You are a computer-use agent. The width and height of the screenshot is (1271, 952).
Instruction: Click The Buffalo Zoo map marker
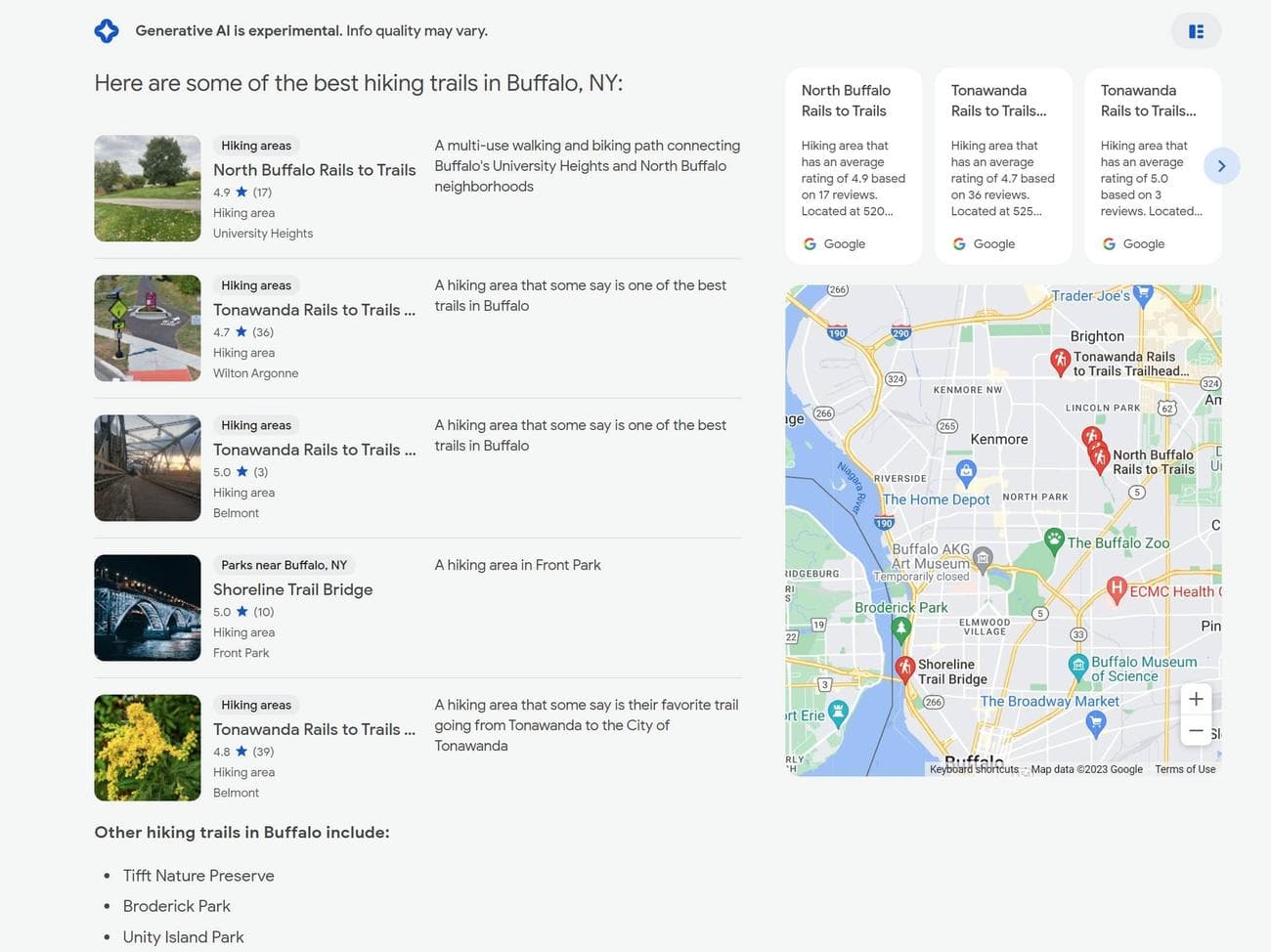[1054, 539]
